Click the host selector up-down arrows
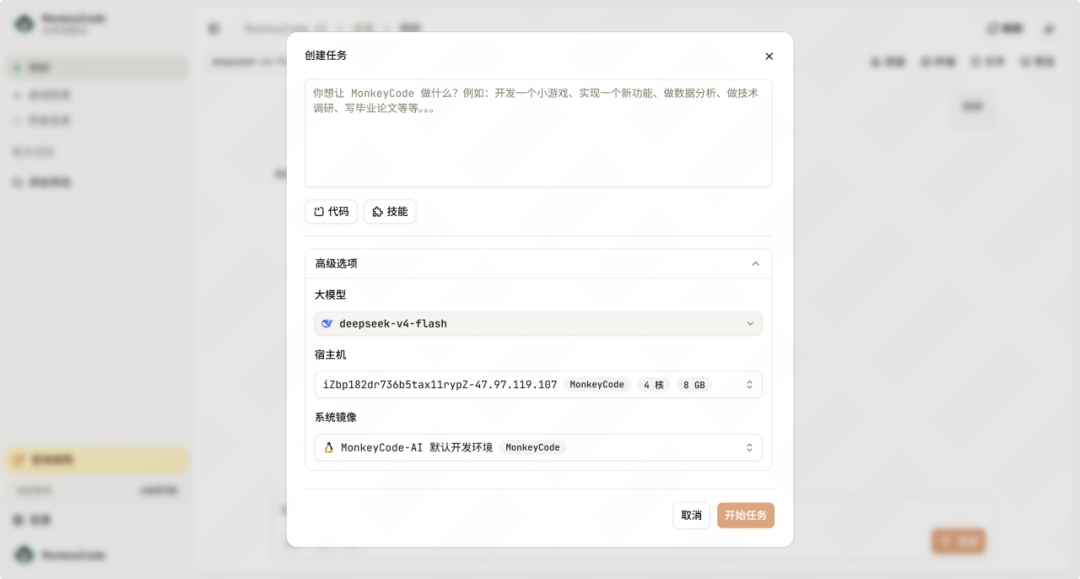 point(749,385)
